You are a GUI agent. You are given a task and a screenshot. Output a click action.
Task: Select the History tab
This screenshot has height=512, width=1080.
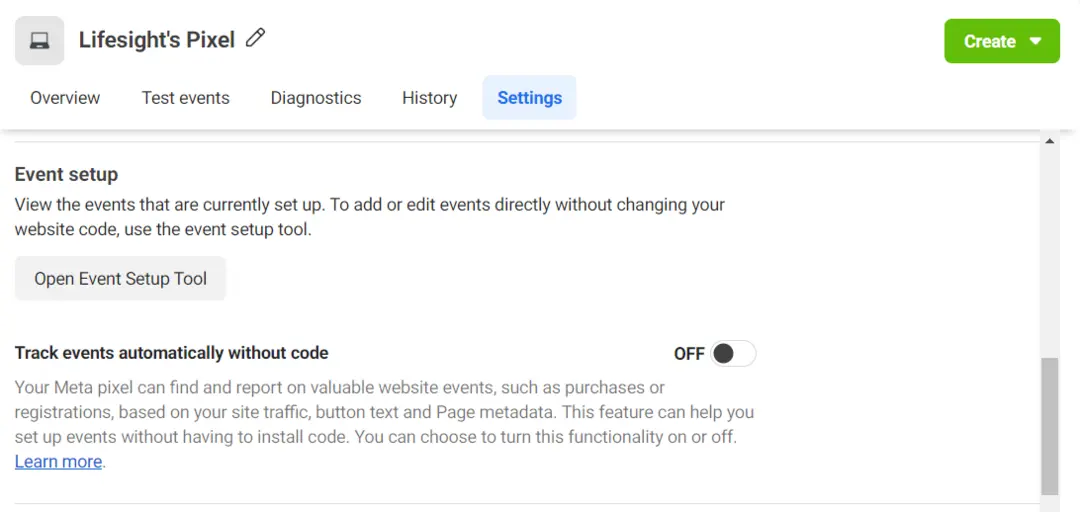coord(430,98)
